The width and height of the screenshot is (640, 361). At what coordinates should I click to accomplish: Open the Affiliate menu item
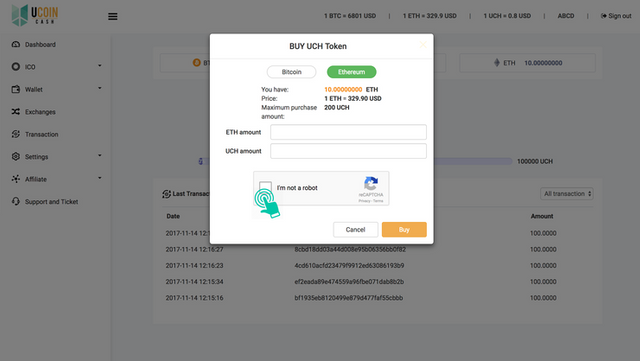coord(36,179)
